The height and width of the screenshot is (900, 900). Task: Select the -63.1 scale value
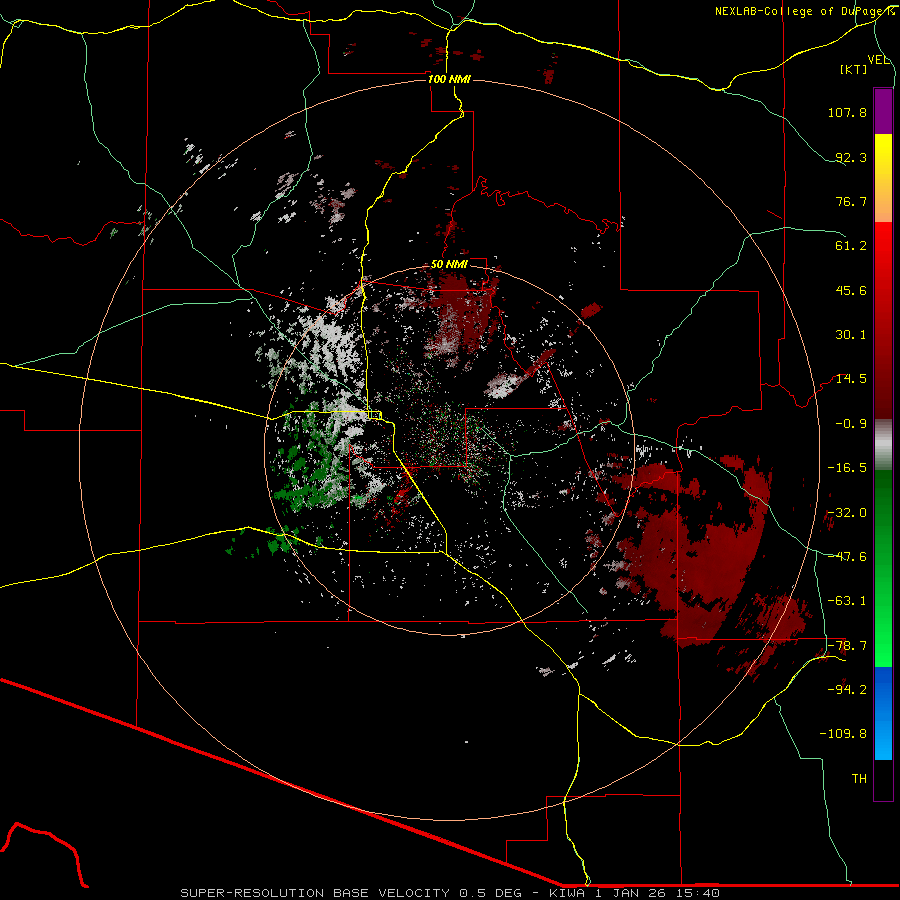pos(847,601)
